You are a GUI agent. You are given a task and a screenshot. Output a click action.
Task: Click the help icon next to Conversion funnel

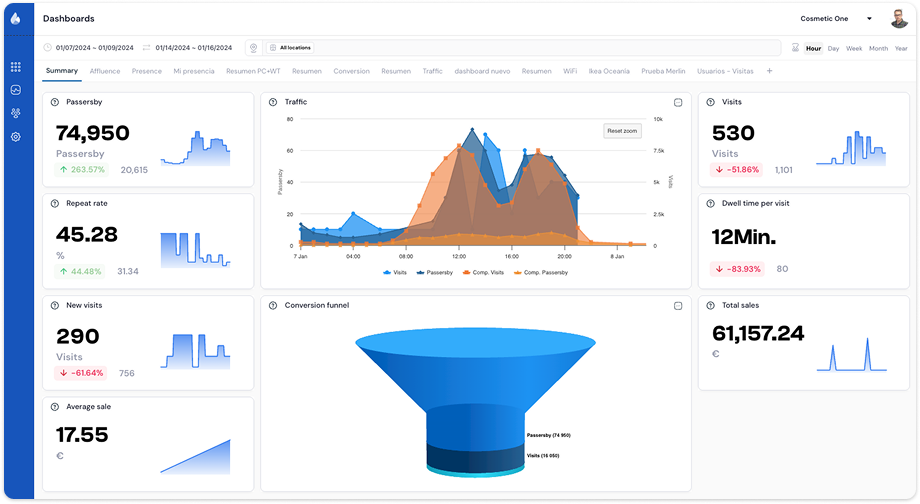pos(274,305)
